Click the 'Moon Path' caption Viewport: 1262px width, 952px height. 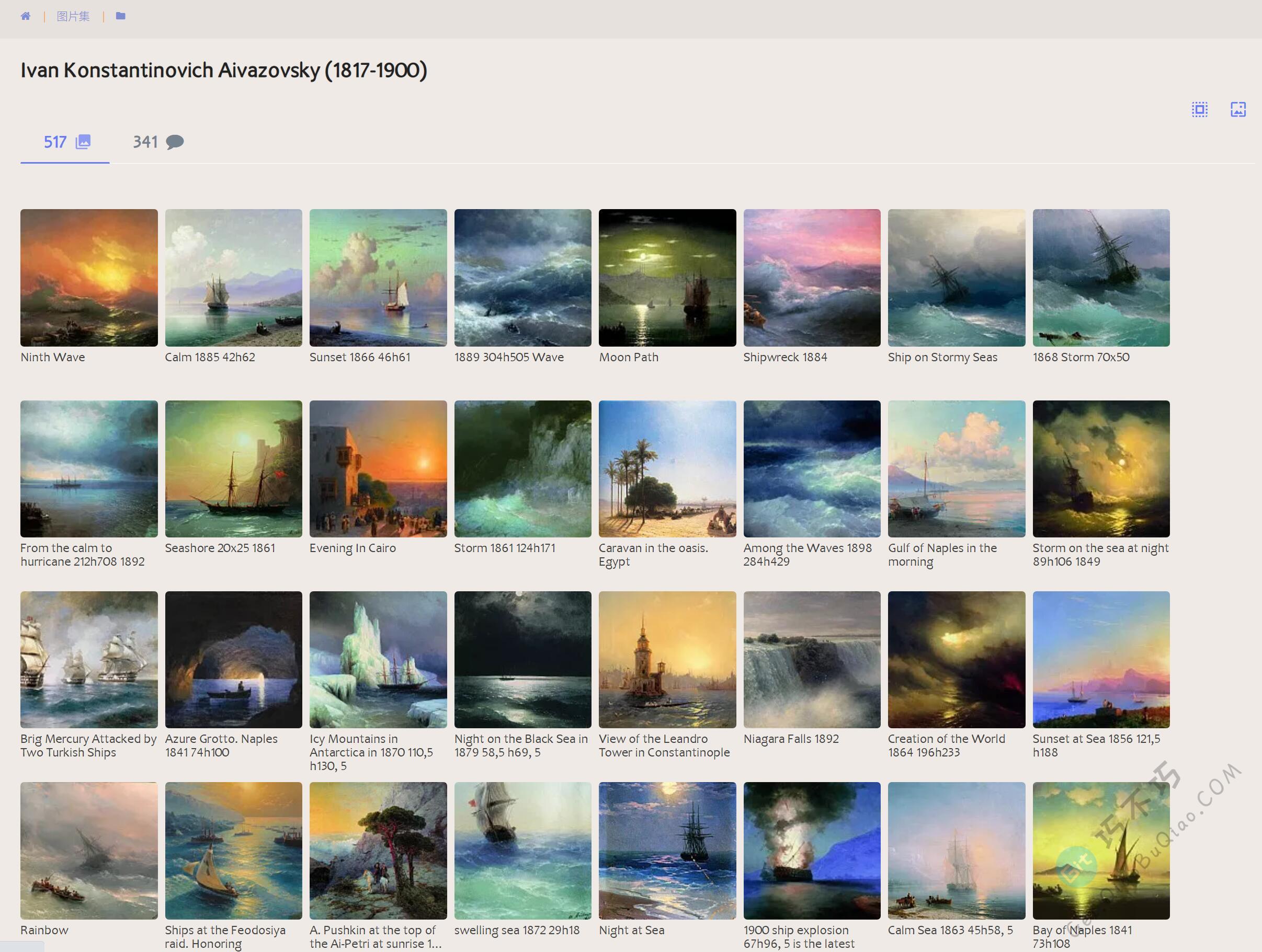629,357
